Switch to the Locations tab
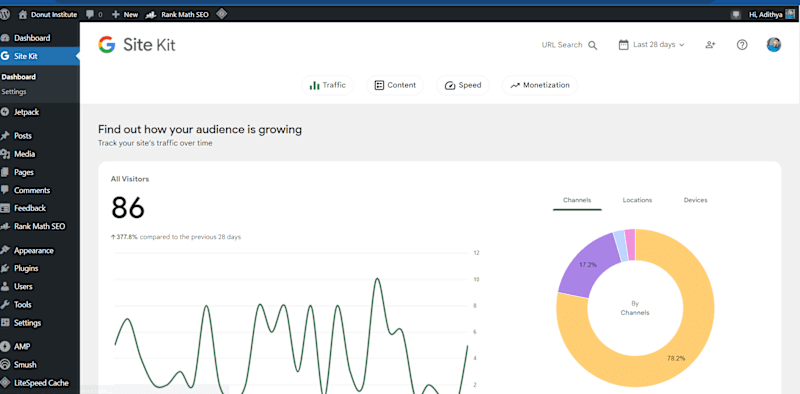800x394 pixels. 637,200
